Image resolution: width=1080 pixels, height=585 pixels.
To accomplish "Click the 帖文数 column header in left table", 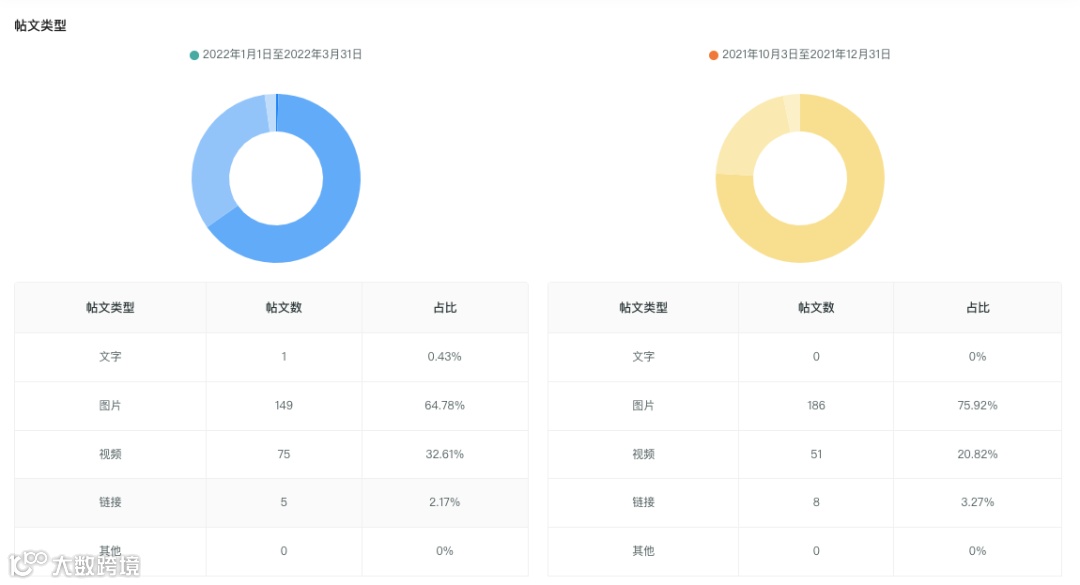I will [x=284, y=307].
